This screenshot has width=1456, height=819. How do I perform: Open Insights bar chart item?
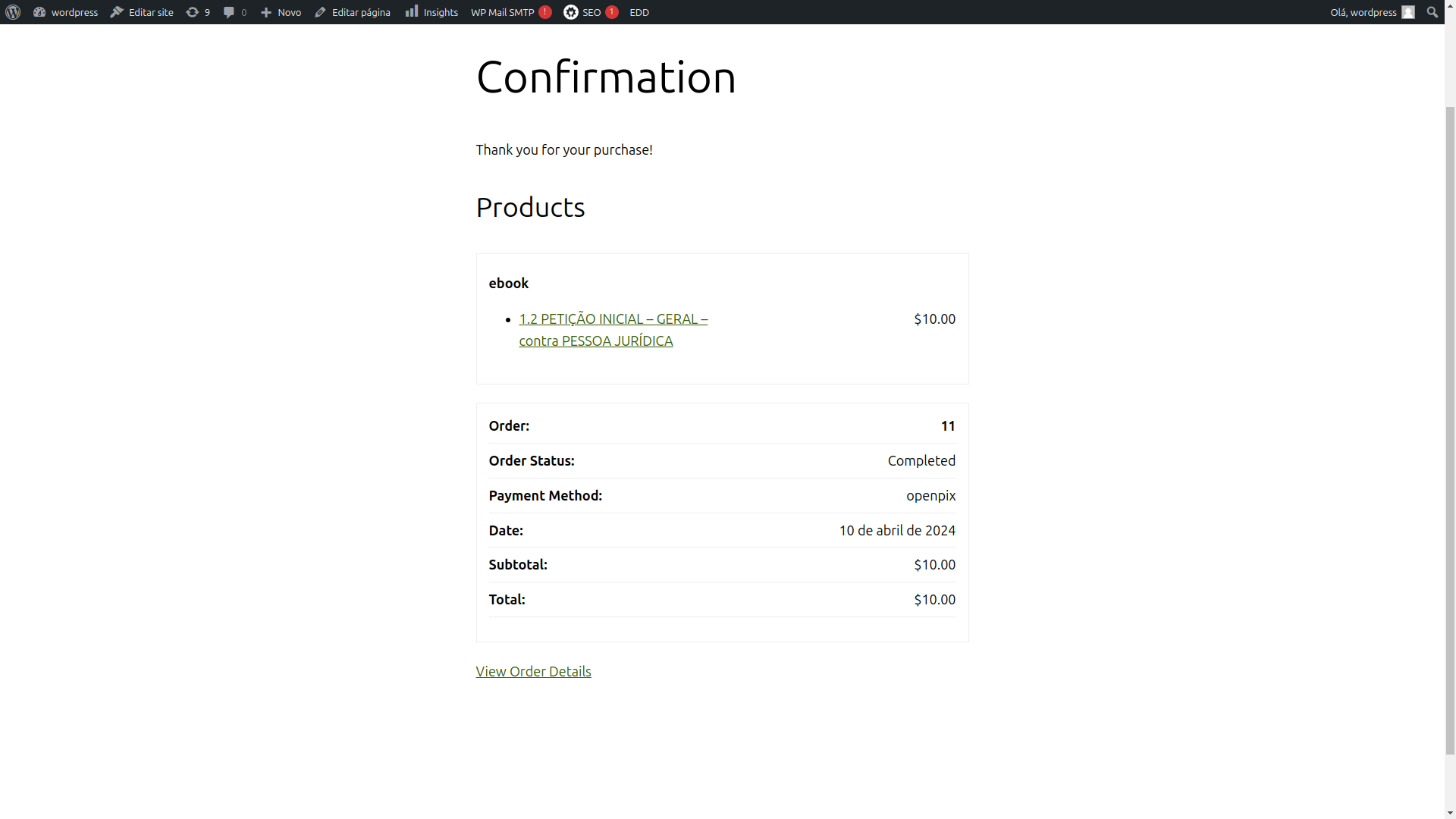(431, 12)
